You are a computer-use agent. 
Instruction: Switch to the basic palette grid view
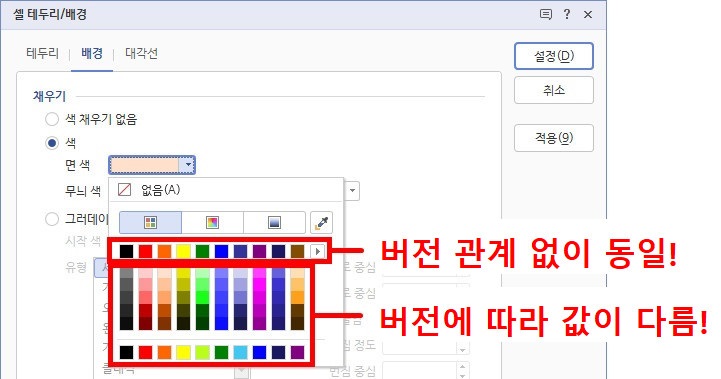[x=150, y=223]
